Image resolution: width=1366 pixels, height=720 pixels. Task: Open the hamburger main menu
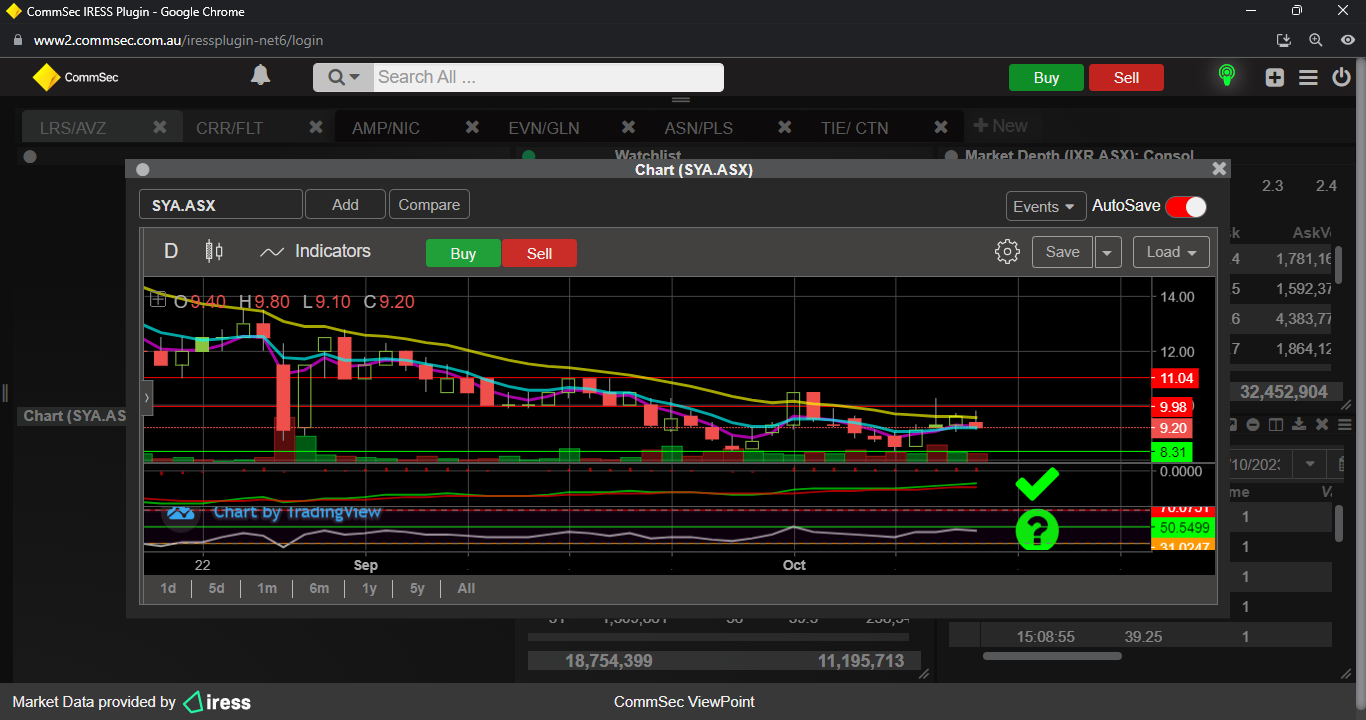tap(1308, 78)
